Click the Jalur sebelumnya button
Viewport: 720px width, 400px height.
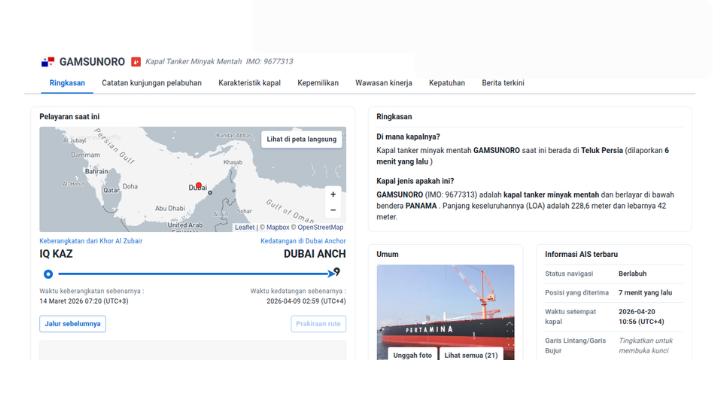72,323
